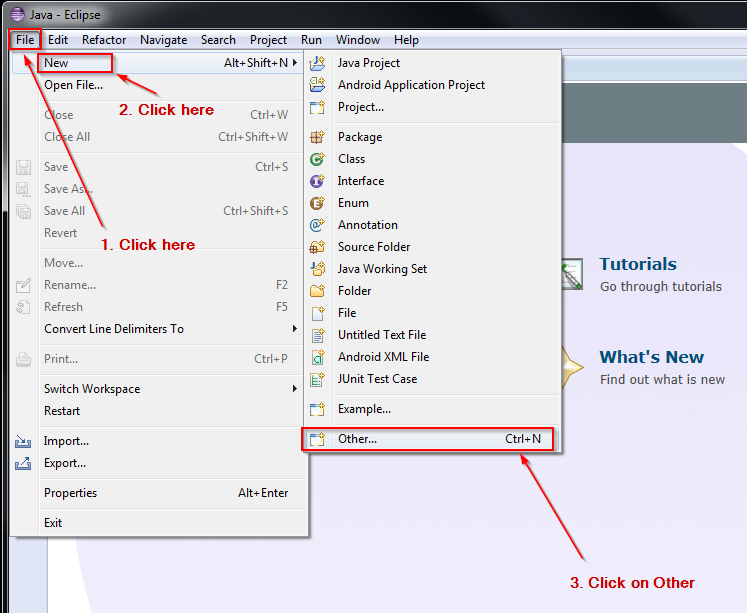Open the Run menu
The image size is (747, 613).
click(311, 40)
